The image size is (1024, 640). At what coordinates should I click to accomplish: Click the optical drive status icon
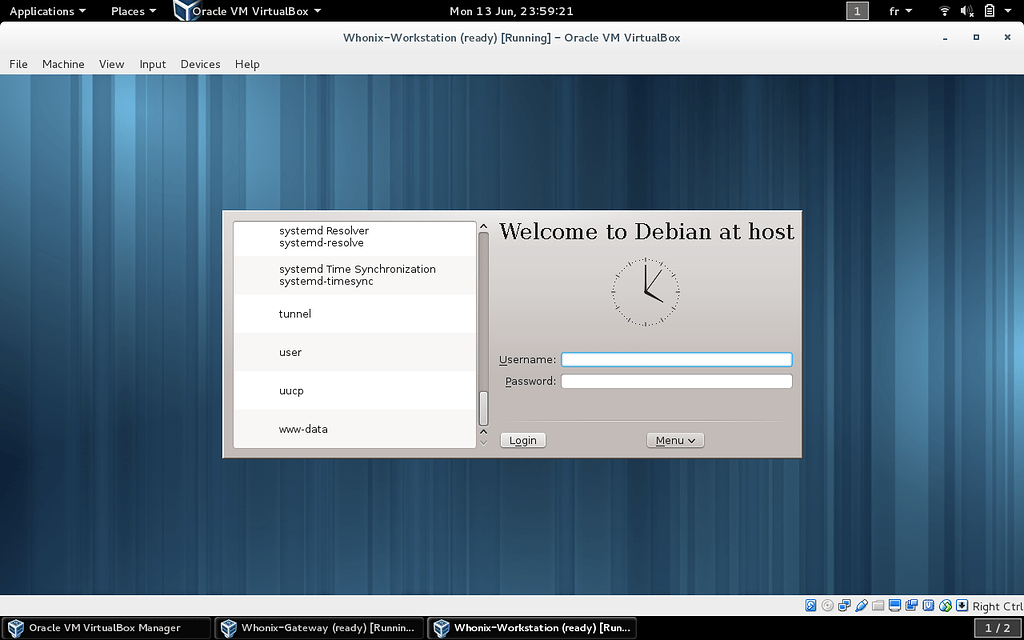click(827, 605)
